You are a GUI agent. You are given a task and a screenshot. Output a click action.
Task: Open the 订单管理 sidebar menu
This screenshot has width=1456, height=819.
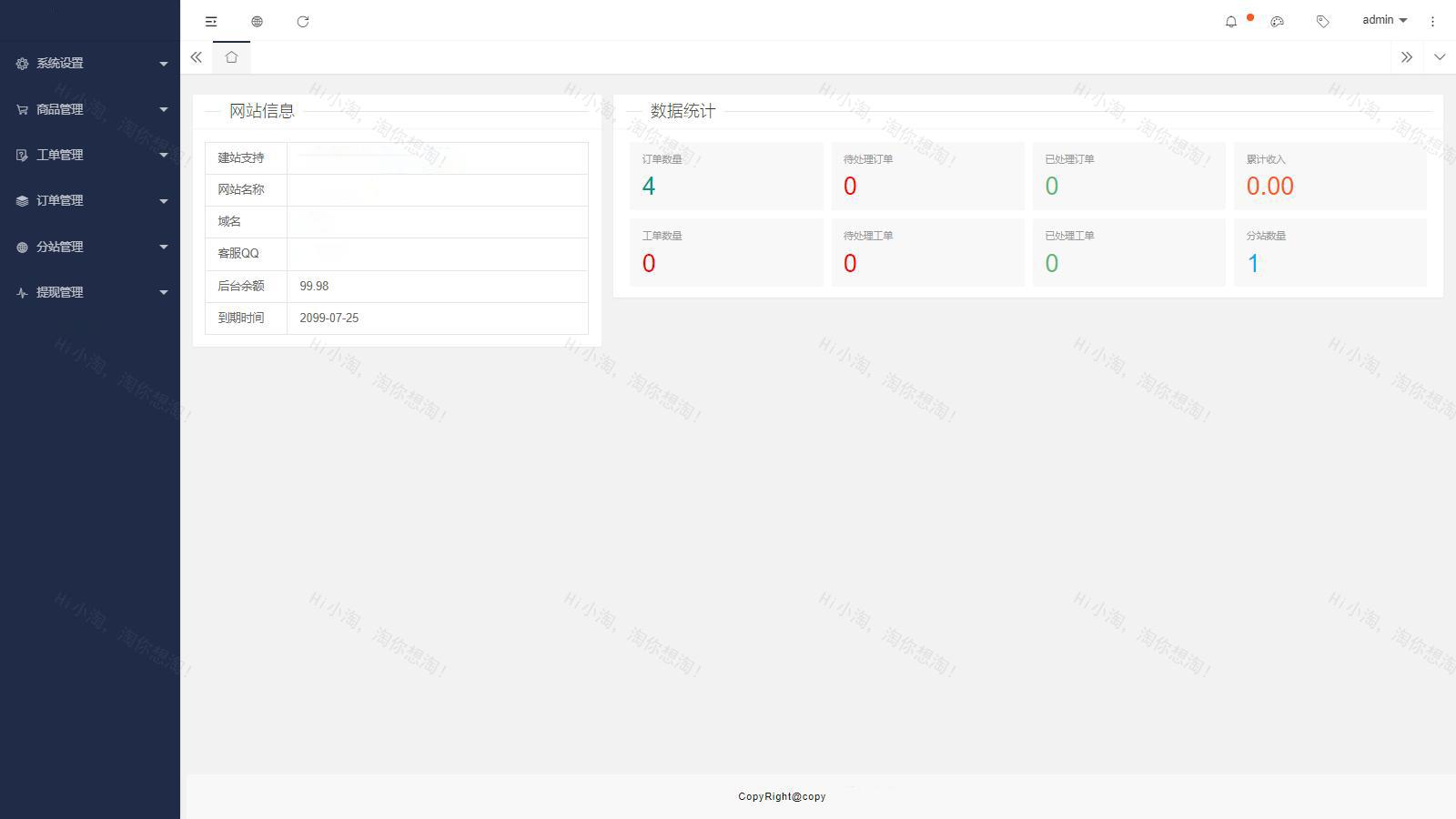90,201
